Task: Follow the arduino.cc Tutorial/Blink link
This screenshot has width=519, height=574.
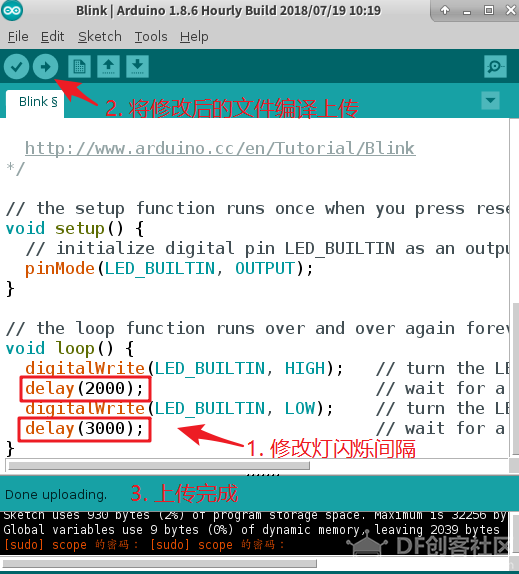Action: coord(220,149)
